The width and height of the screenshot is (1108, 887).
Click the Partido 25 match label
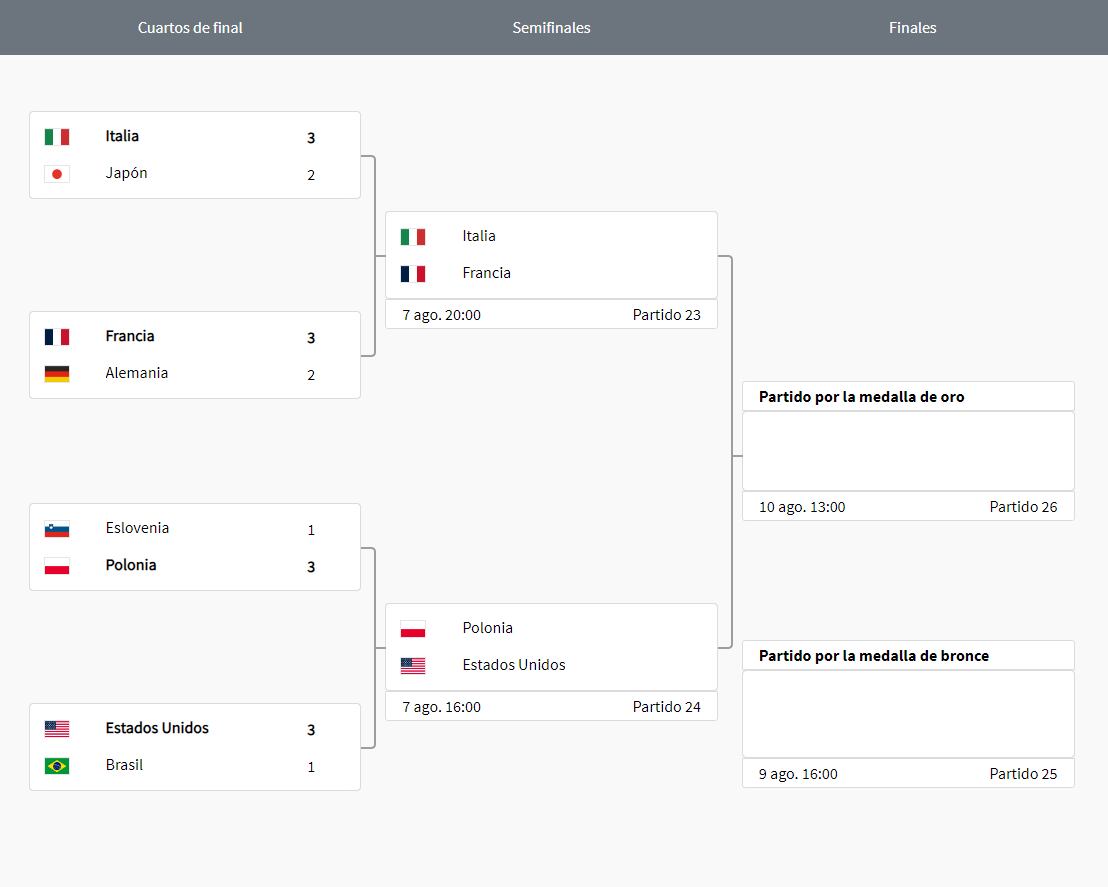tap(1023, 773)
